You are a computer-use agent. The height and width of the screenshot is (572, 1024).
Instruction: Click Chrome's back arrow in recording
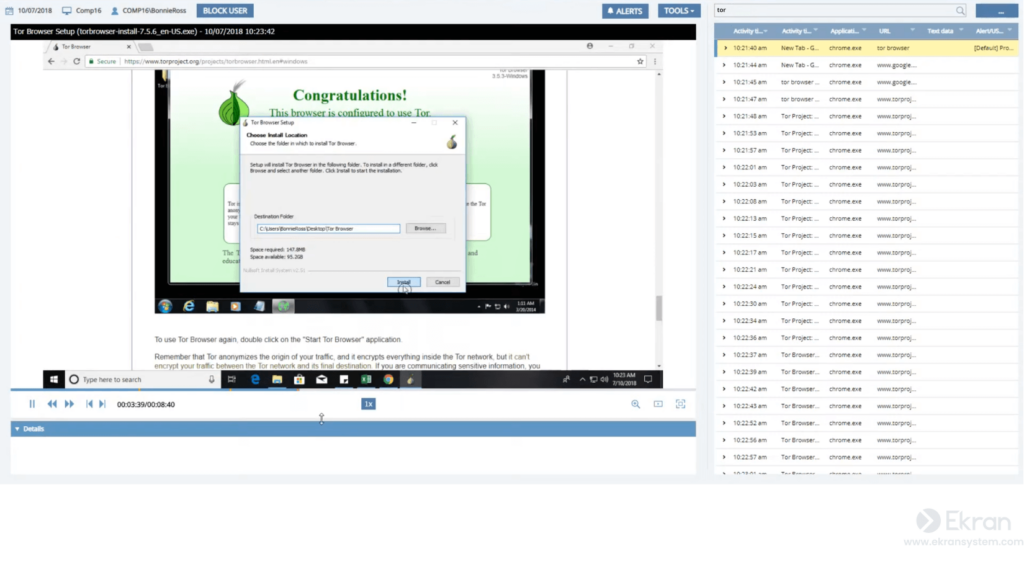pos(51,61)
